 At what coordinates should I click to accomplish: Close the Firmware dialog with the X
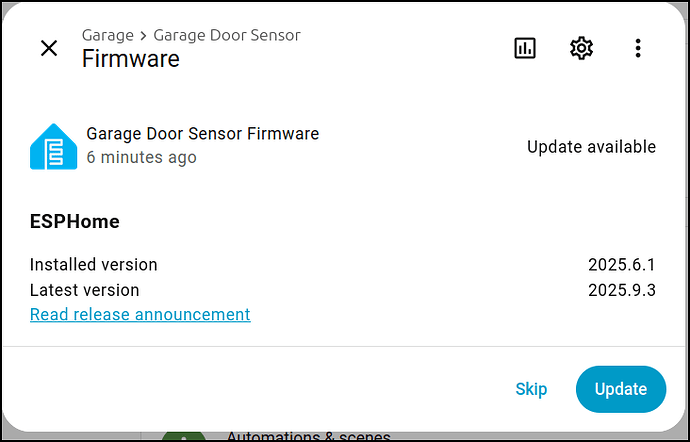[x=49, y=48]
